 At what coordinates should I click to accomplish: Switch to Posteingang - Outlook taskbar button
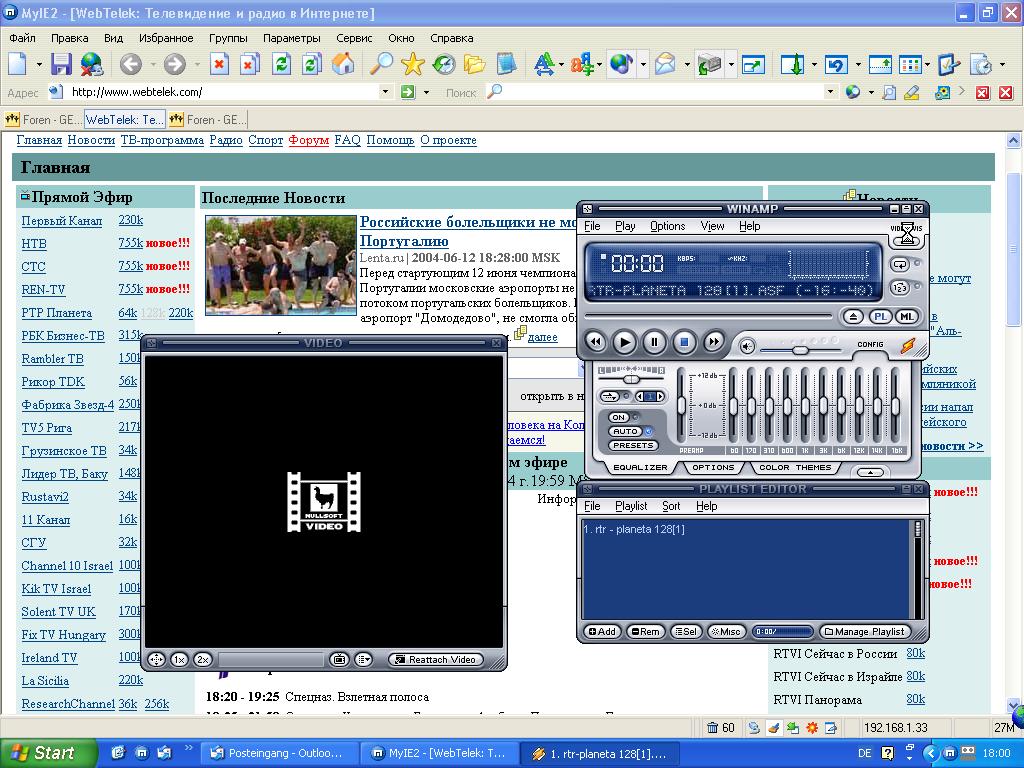278,754
